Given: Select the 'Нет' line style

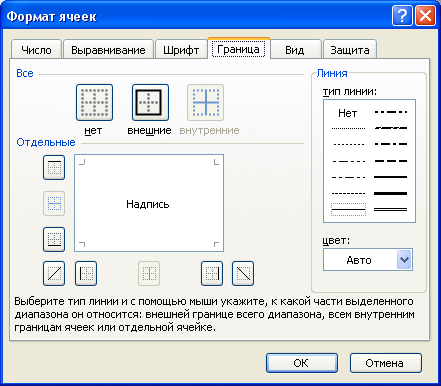Looking at the screenshot, I should tap(348, 113).
